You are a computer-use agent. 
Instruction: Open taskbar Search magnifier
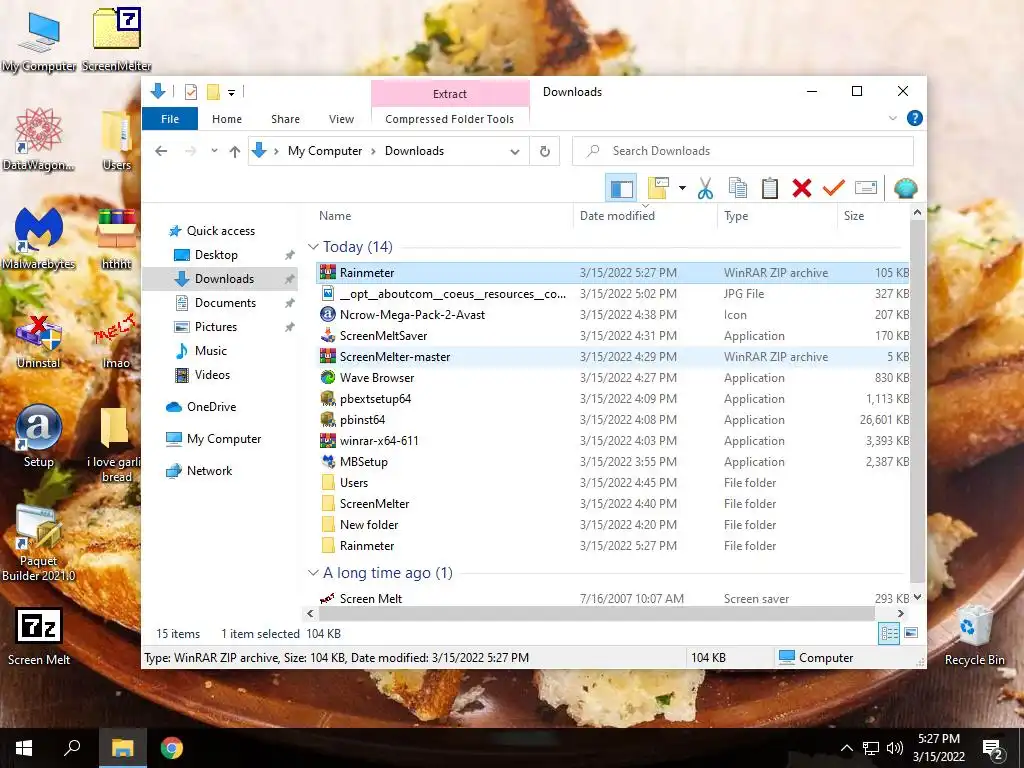tap(72, 748)
